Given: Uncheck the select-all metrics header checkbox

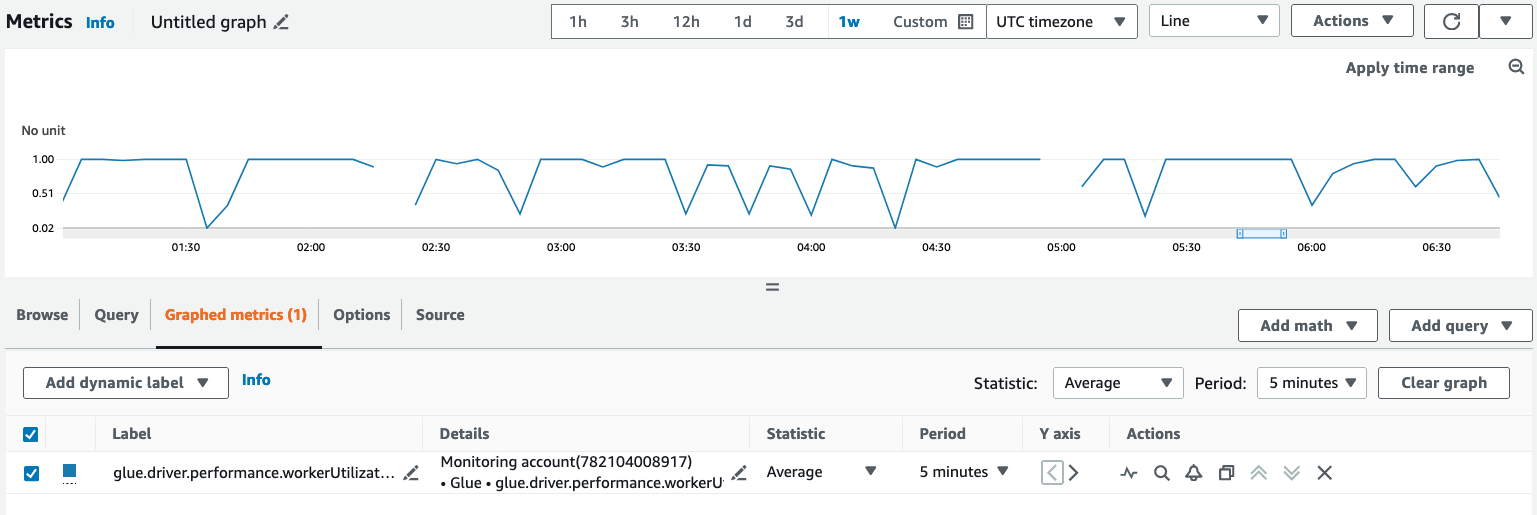Looking at the screenshot, I should click(30, 434).
